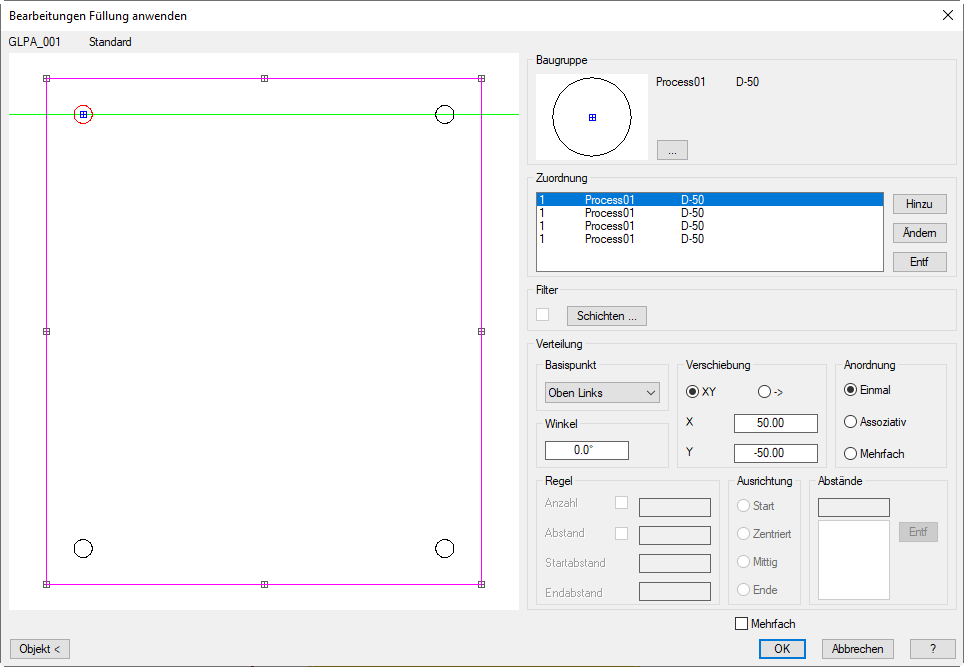Click the top-center magenta grip handle
Viewport: 964px width, 667px height.
264,78
